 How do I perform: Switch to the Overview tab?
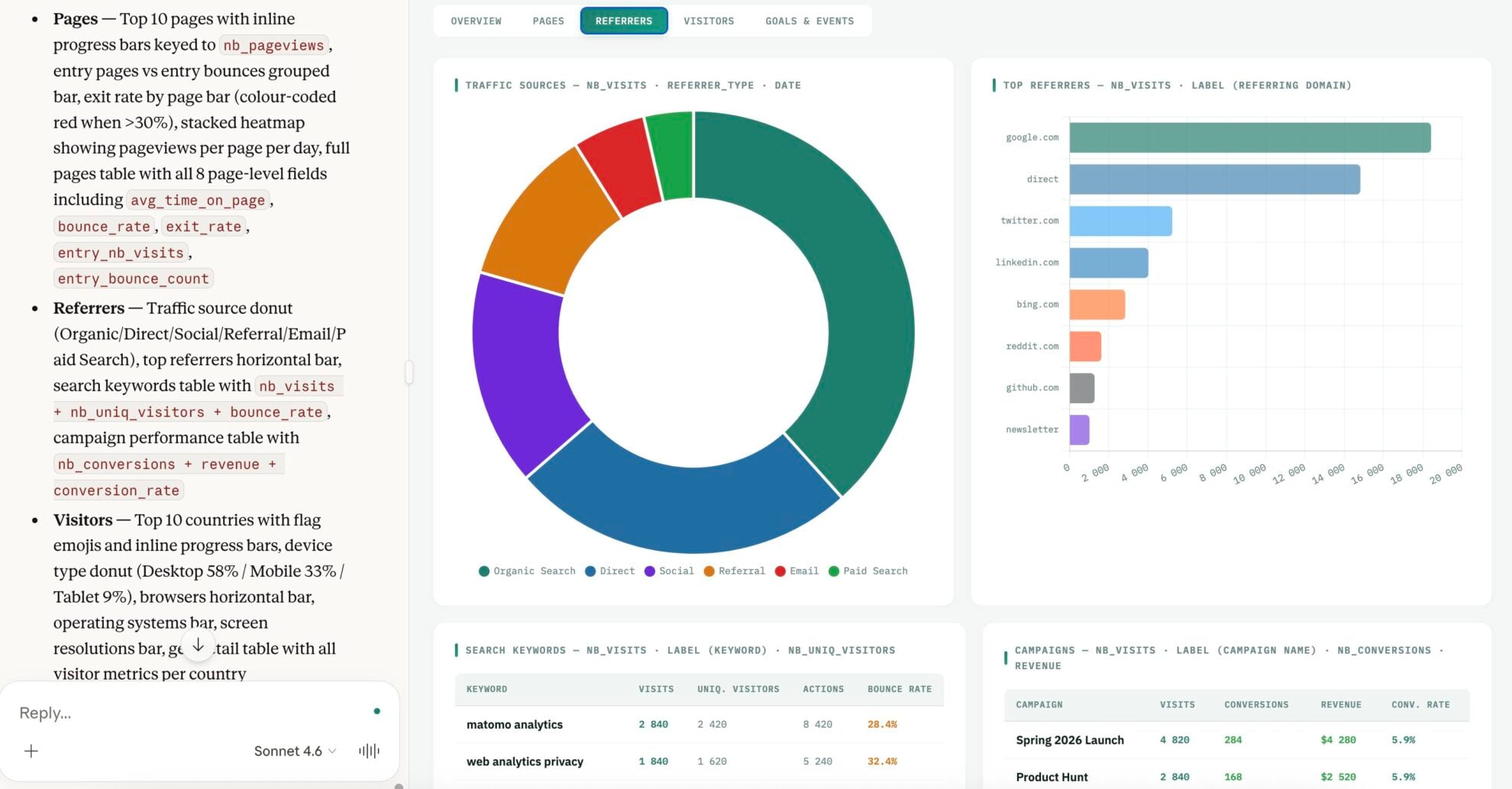click(476, 21)
